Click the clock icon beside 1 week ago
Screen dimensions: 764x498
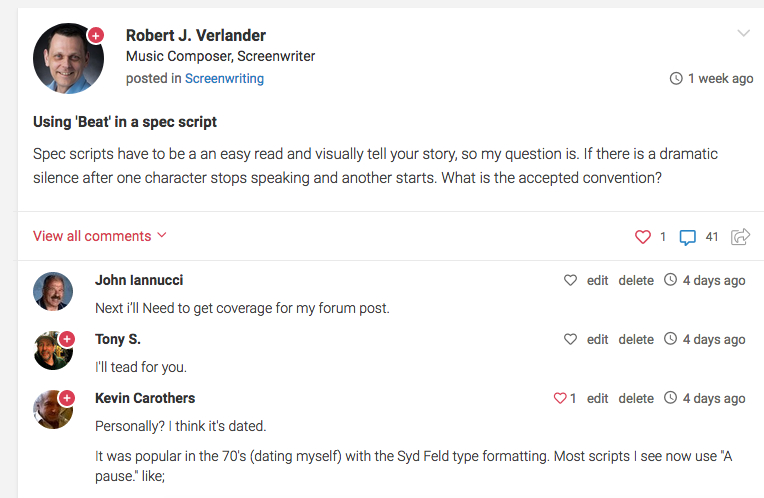click(676, 78)
